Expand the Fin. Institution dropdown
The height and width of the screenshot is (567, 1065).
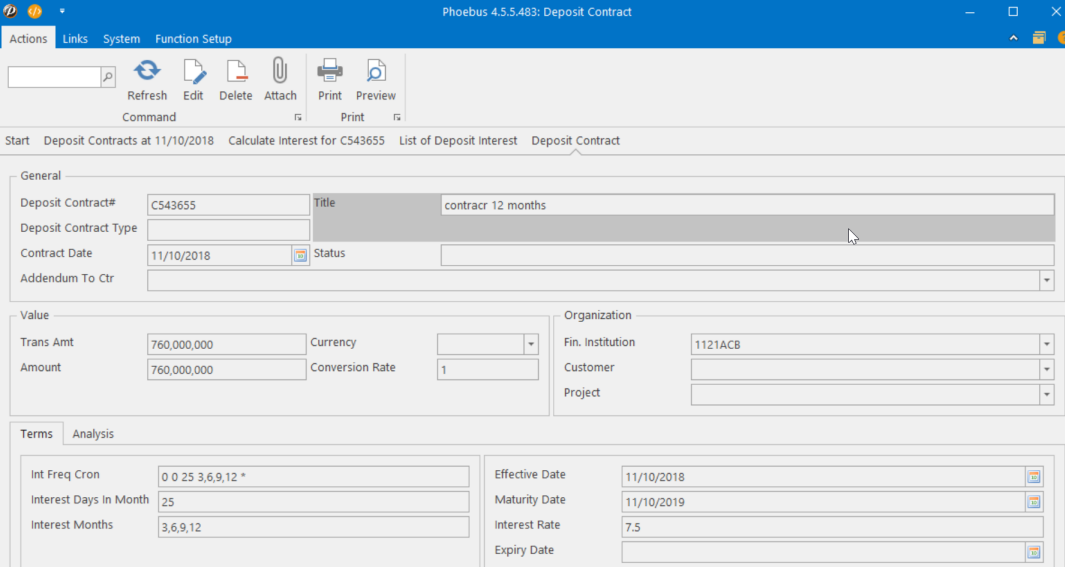[x=1046, y=345]
